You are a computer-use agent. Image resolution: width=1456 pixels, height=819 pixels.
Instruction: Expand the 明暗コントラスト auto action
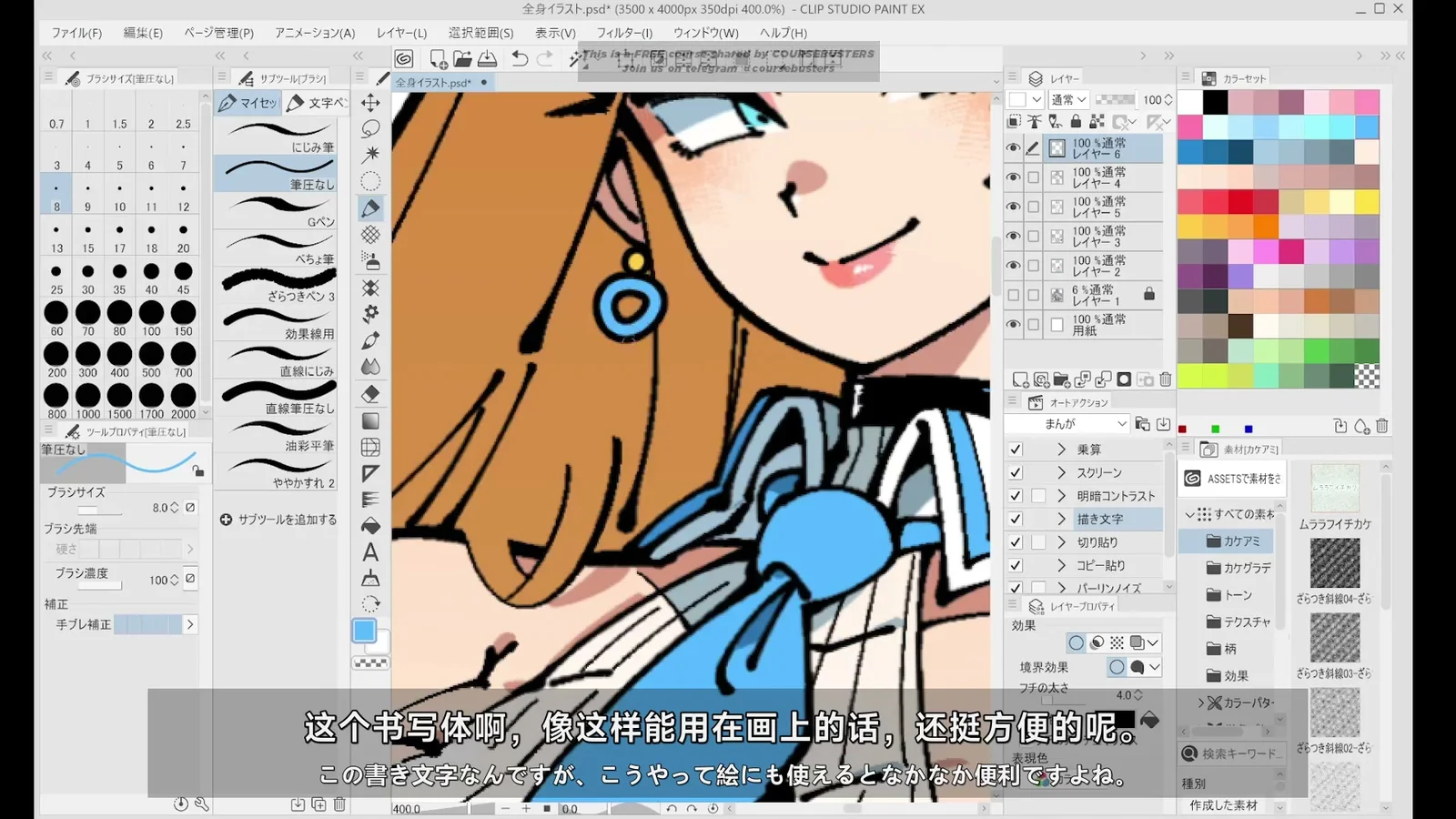point(1061,496)
